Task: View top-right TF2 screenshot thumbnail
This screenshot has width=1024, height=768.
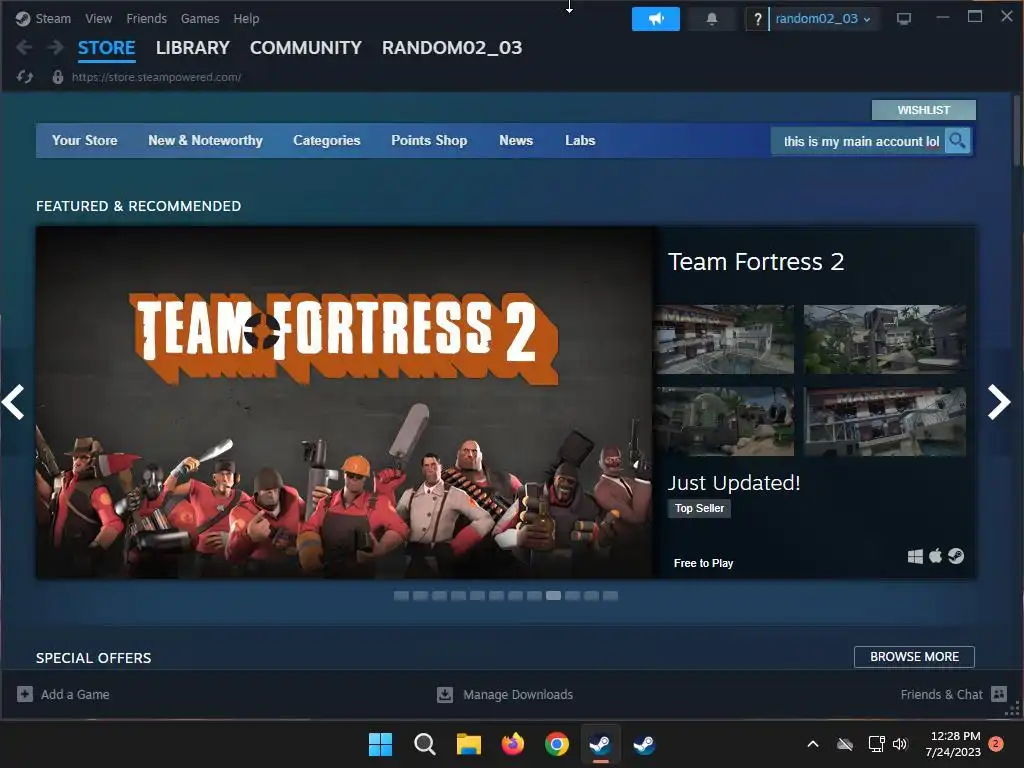Action: coord(885,340)
